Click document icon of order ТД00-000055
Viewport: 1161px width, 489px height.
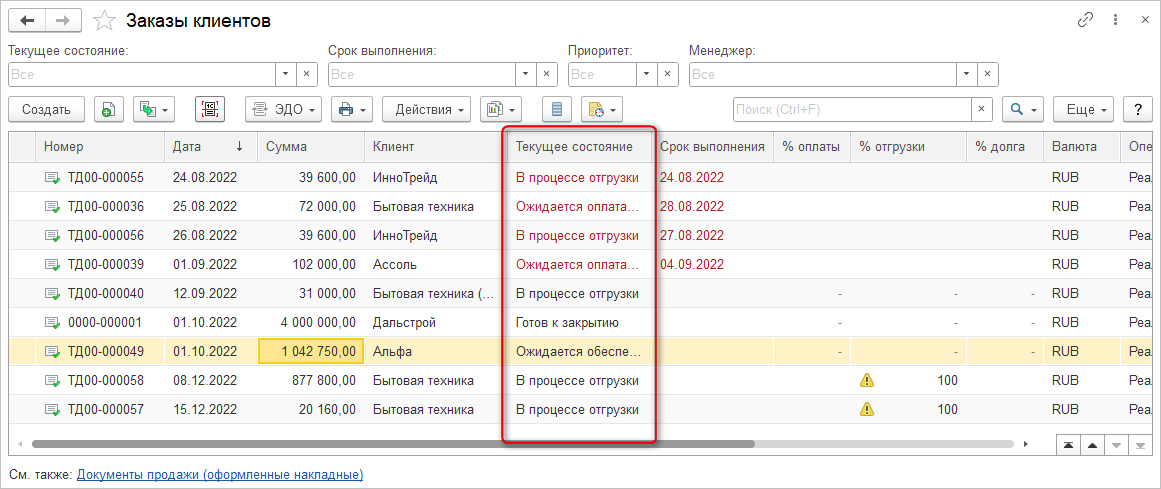coord(53,178)
